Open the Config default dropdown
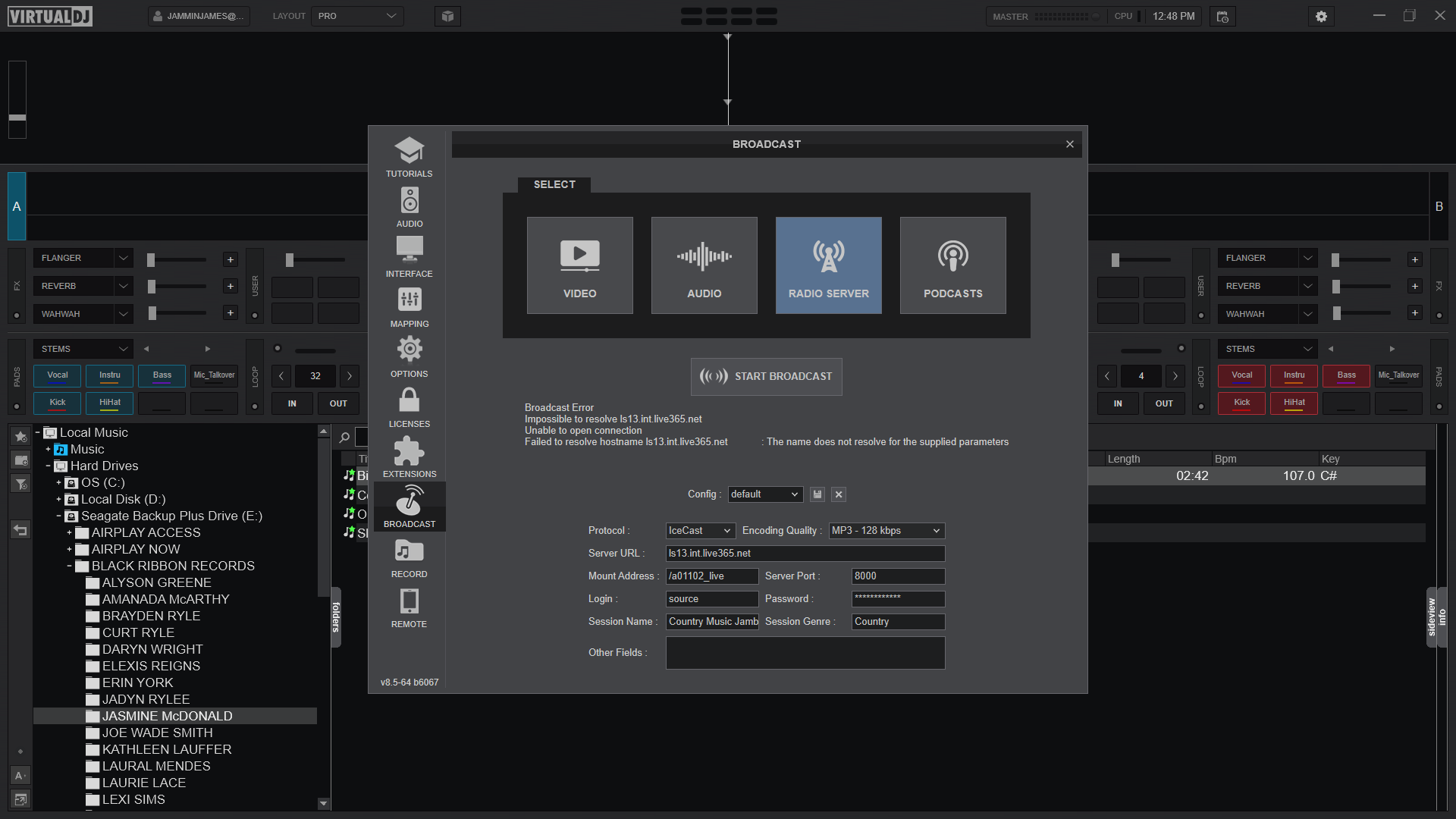 764,494
